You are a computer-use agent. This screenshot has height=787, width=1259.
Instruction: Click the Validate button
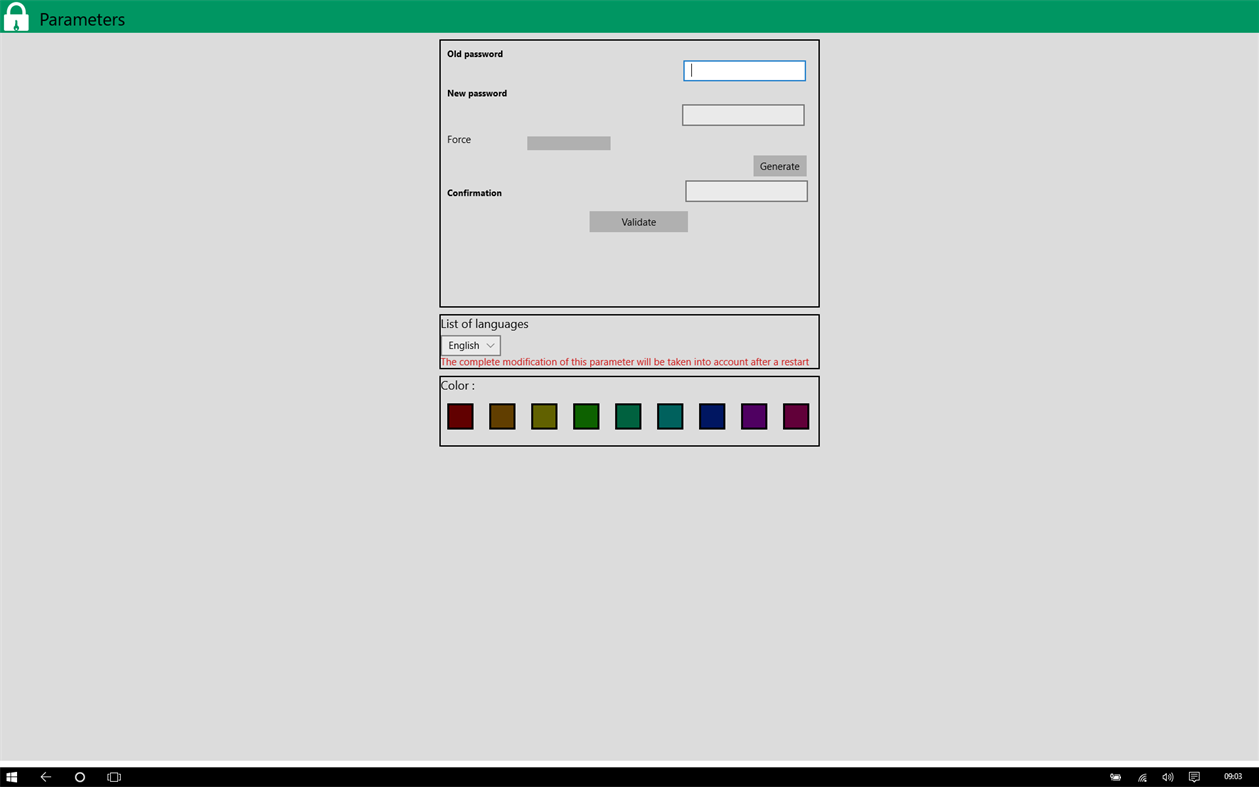[x=638, y=221]
